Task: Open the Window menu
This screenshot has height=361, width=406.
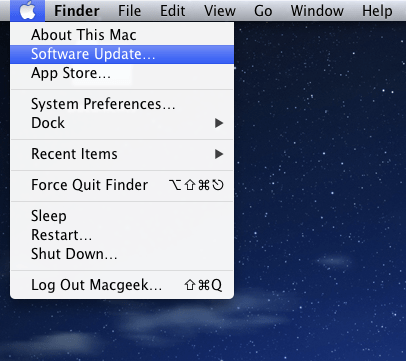Action: [317, 11]
